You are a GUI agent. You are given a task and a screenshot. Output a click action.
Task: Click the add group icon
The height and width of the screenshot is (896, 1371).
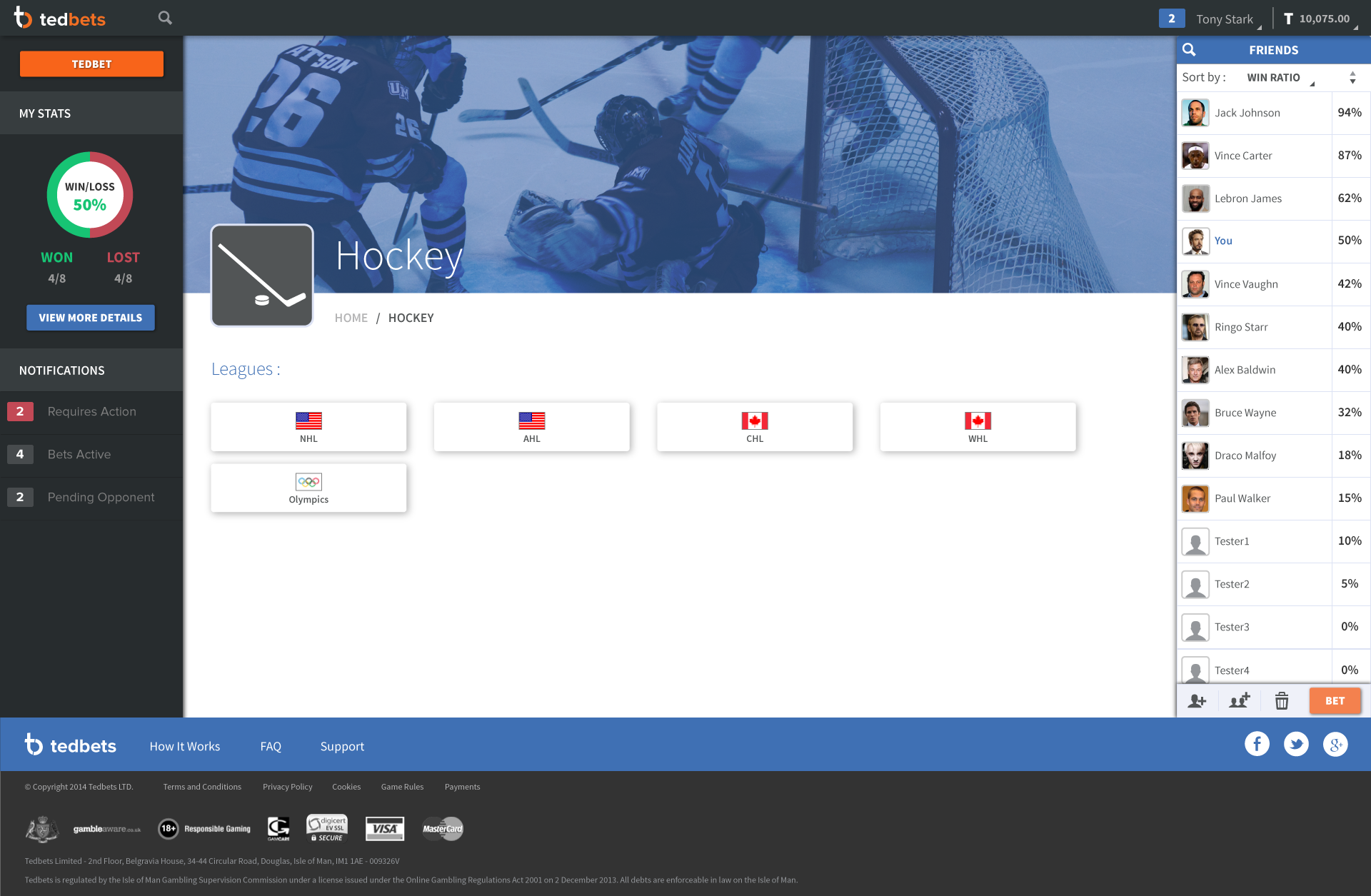click(1240, 701)
